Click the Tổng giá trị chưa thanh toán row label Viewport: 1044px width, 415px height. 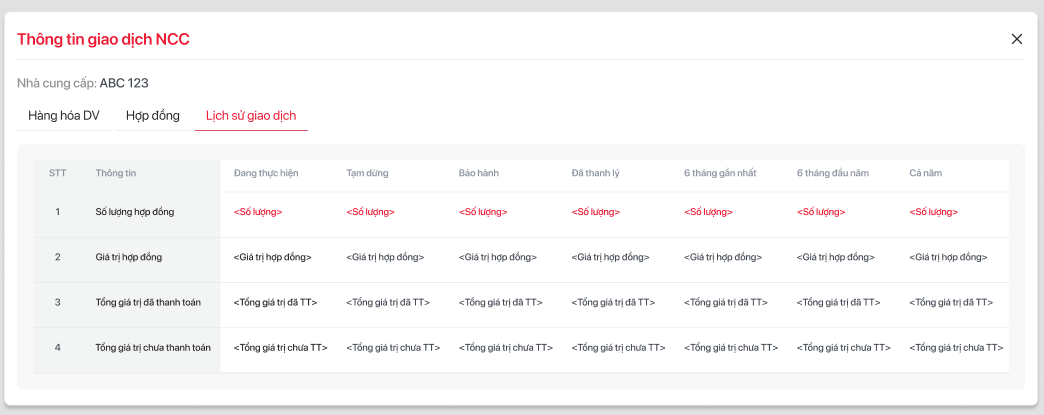(153, 348)
